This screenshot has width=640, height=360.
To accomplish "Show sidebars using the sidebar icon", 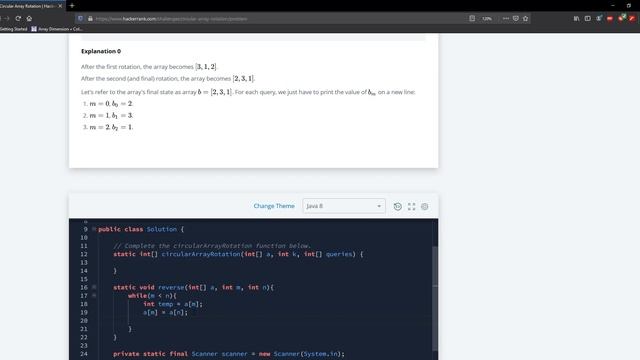I will [587, 18].
